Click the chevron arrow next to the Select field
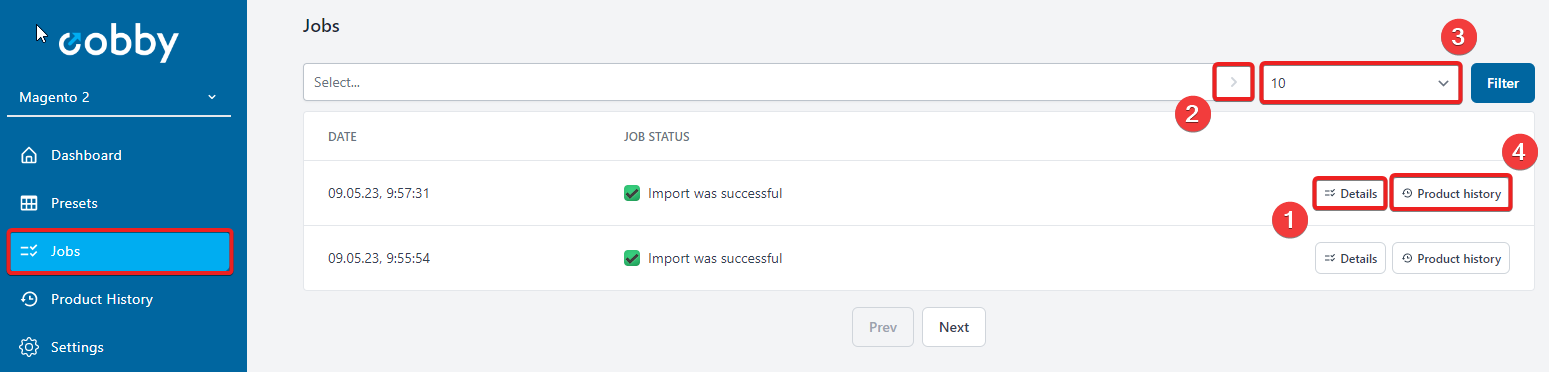Image resolution: width=1549 pixels, height=372 pixels. coord(1234,83)
